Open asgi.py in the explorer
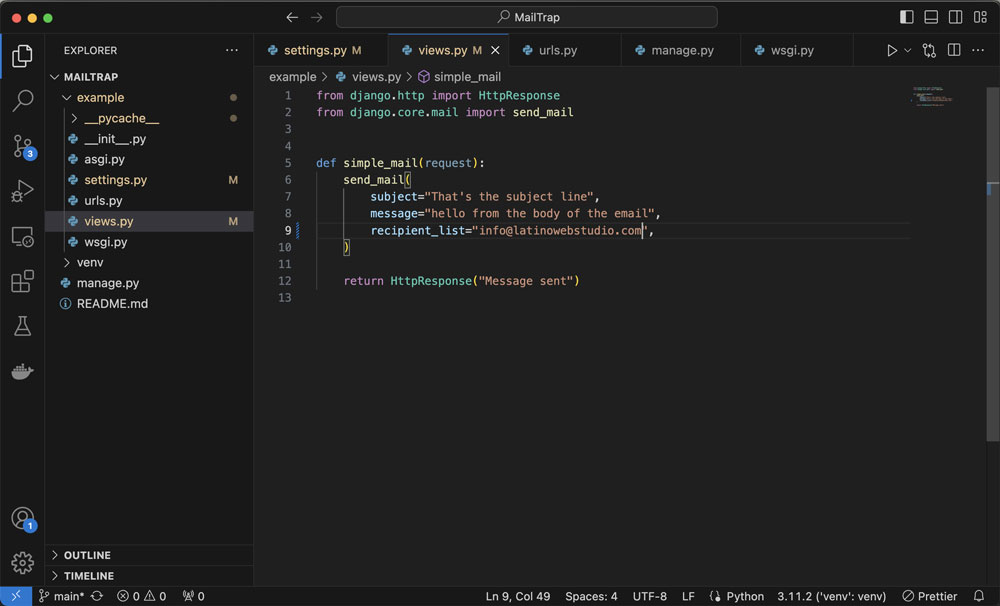This screenshot has height=606, width=1000. [x=149, y=159]
